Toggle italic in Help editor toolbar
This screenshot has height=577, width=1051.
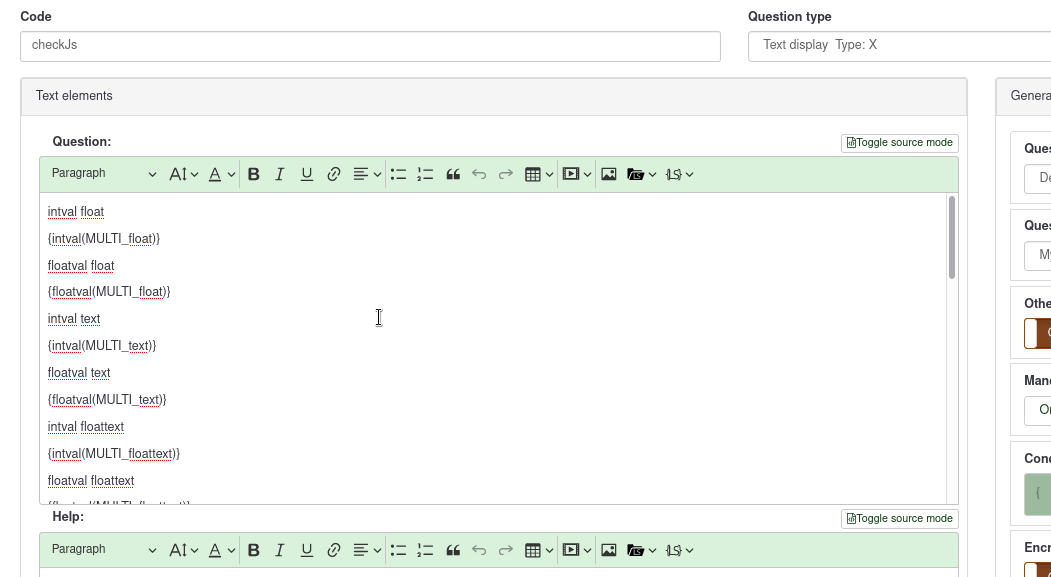point(280,550)
